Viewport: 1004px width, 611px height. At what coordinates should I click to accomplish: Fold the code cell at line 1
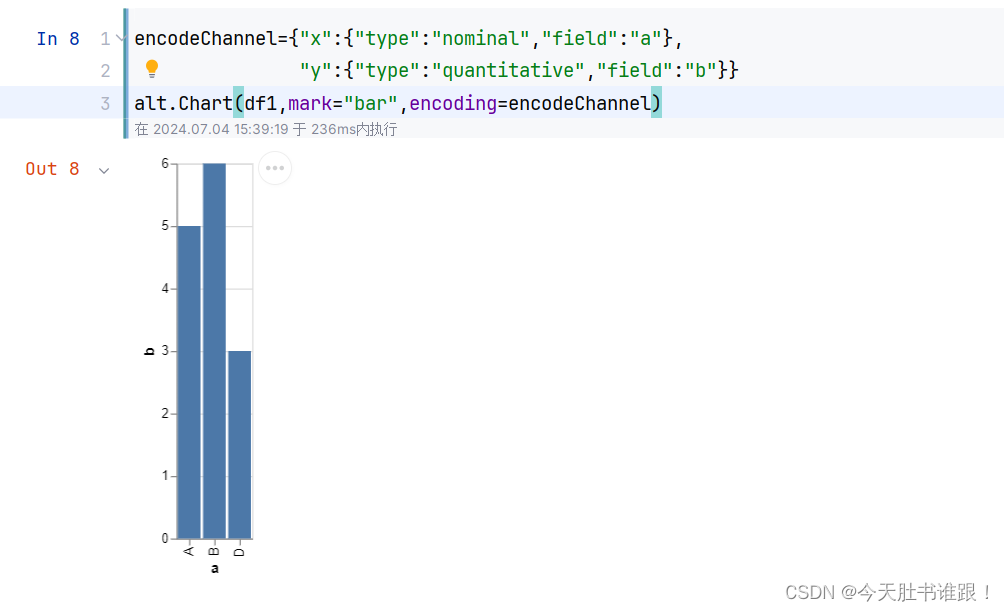coord(120,39)
